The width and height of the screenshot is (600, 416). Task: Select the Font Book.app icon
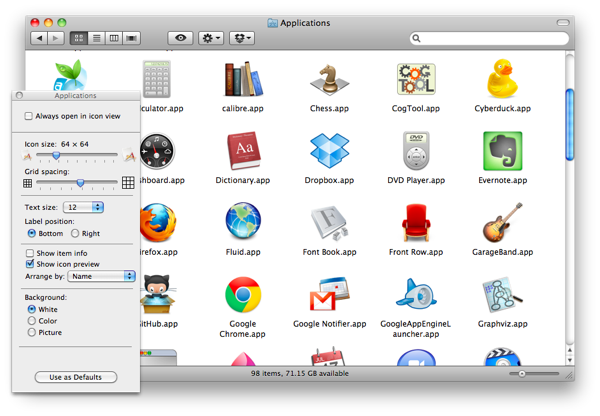[x=329, y=223]
